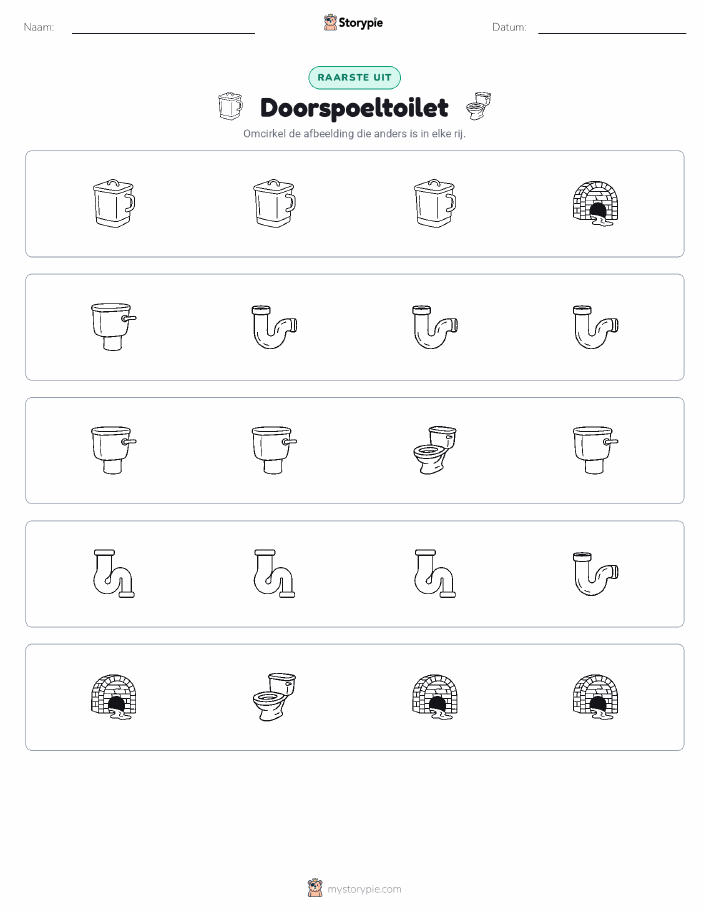Click the toilet icon right of the title
Viewport: 709px width, 917px height.
[x=479, y=106]
